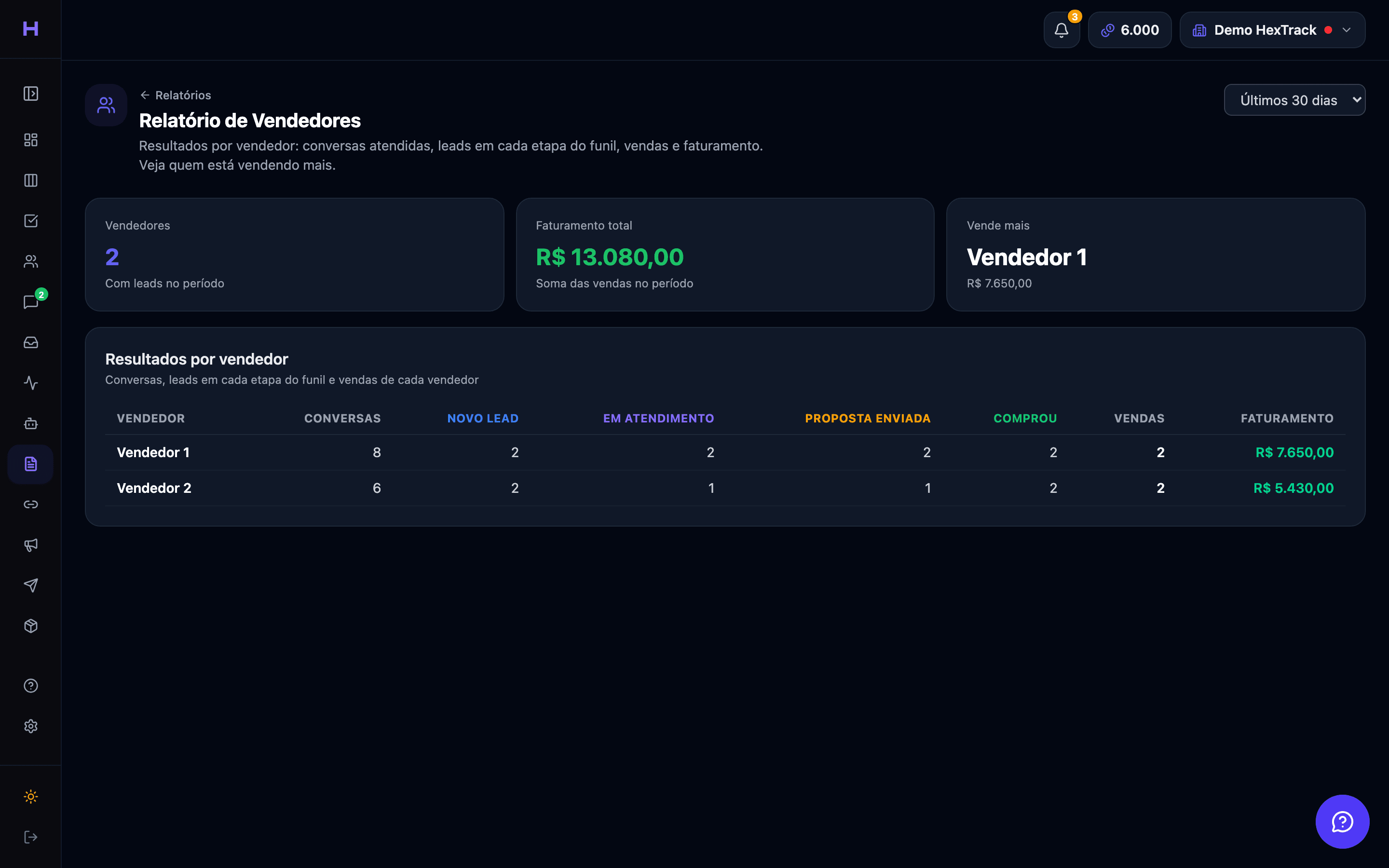Click the R$ 5.430,00 table value
This screenshot has width=1389, height=868.
pos(1293,488)
